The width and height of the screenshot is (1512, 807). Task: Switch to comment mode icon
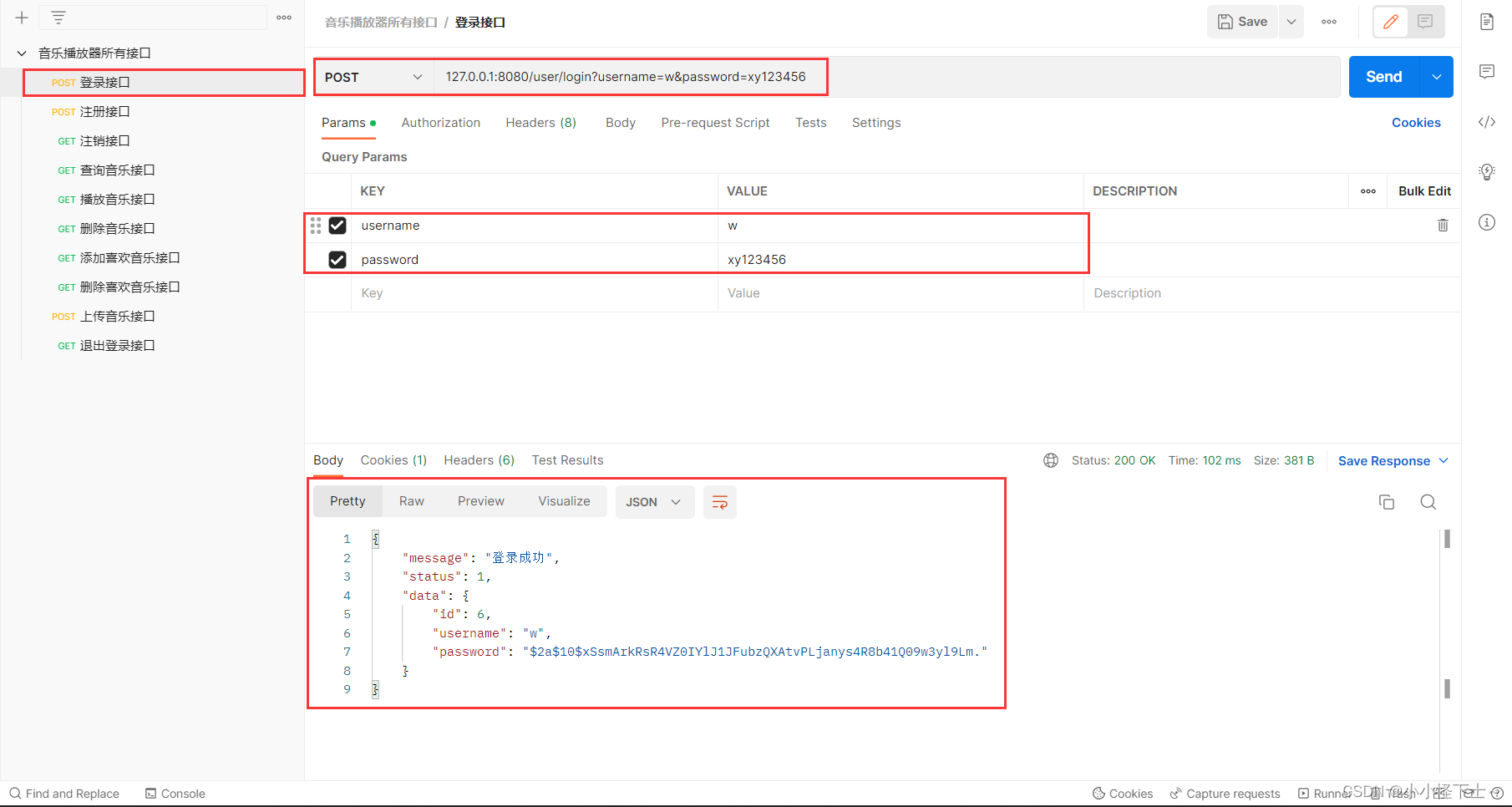coord(1425,22)
